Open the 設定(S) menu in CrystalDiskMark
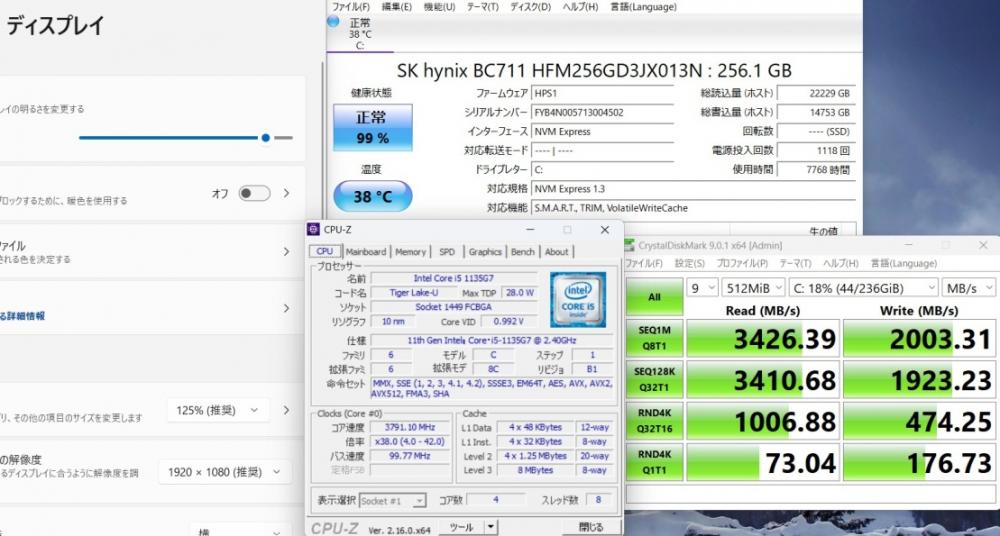 [x=689, y=263]
